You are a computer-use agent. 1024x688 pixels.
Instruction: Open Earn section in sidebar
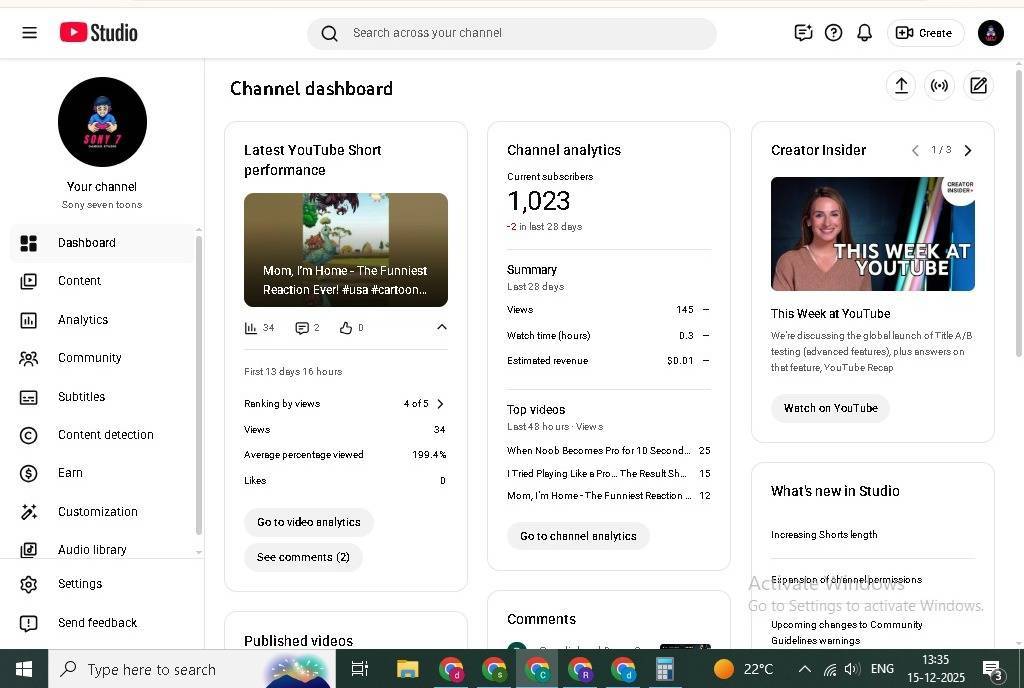click(x=70, y=473)
